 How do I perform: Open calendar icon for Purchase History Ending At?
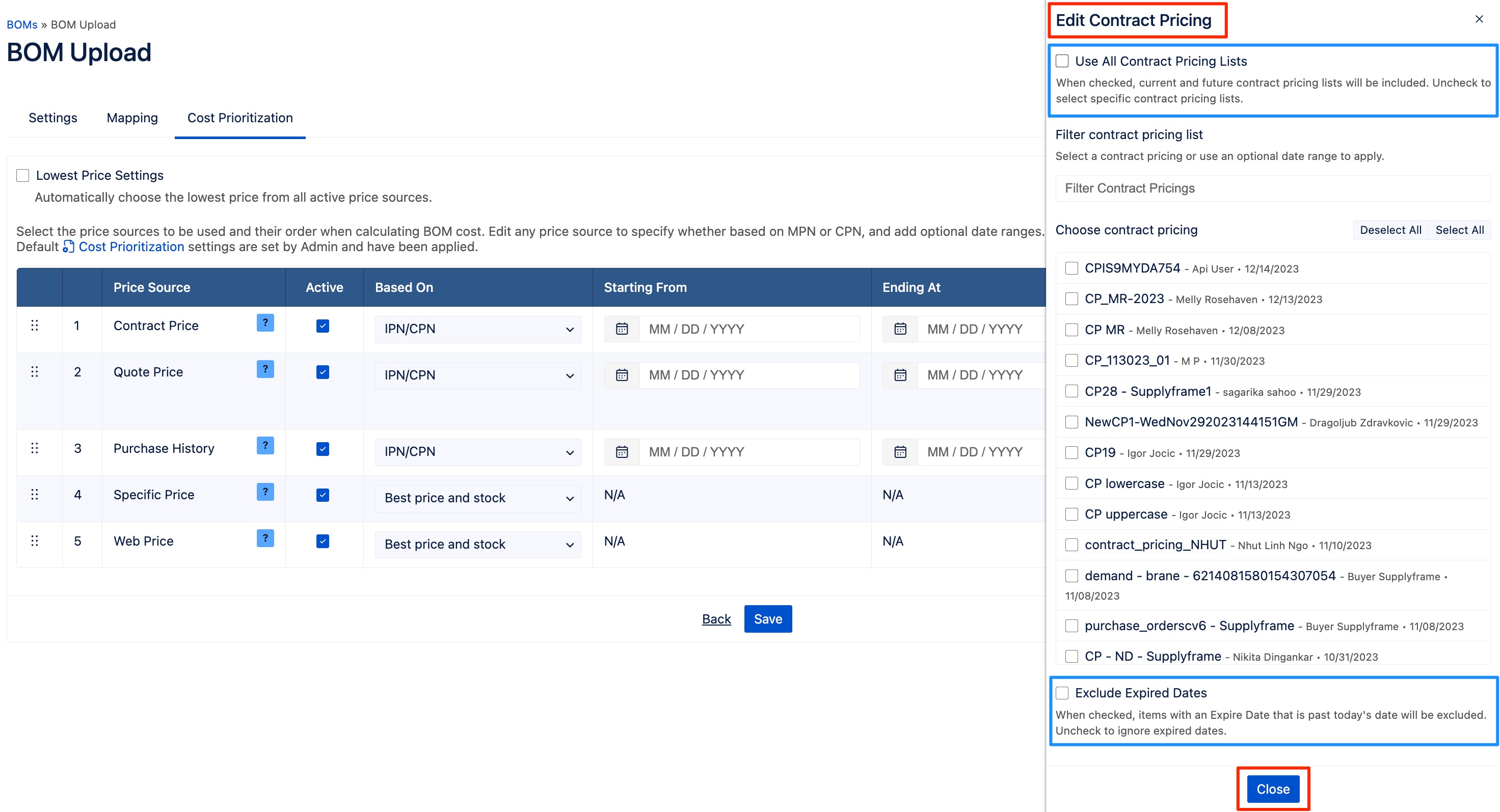[x=900, y=452]
